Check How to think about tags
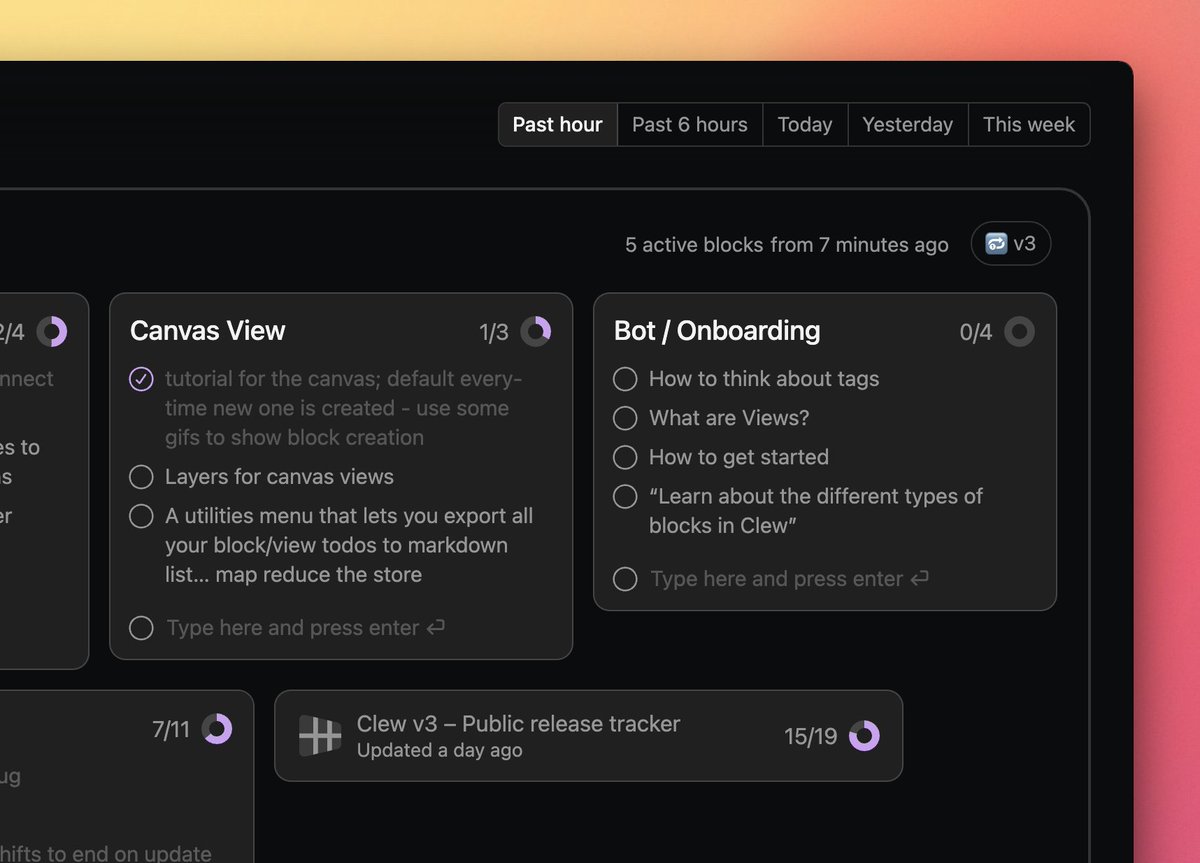1200x863 pixels. coord(625,379)
